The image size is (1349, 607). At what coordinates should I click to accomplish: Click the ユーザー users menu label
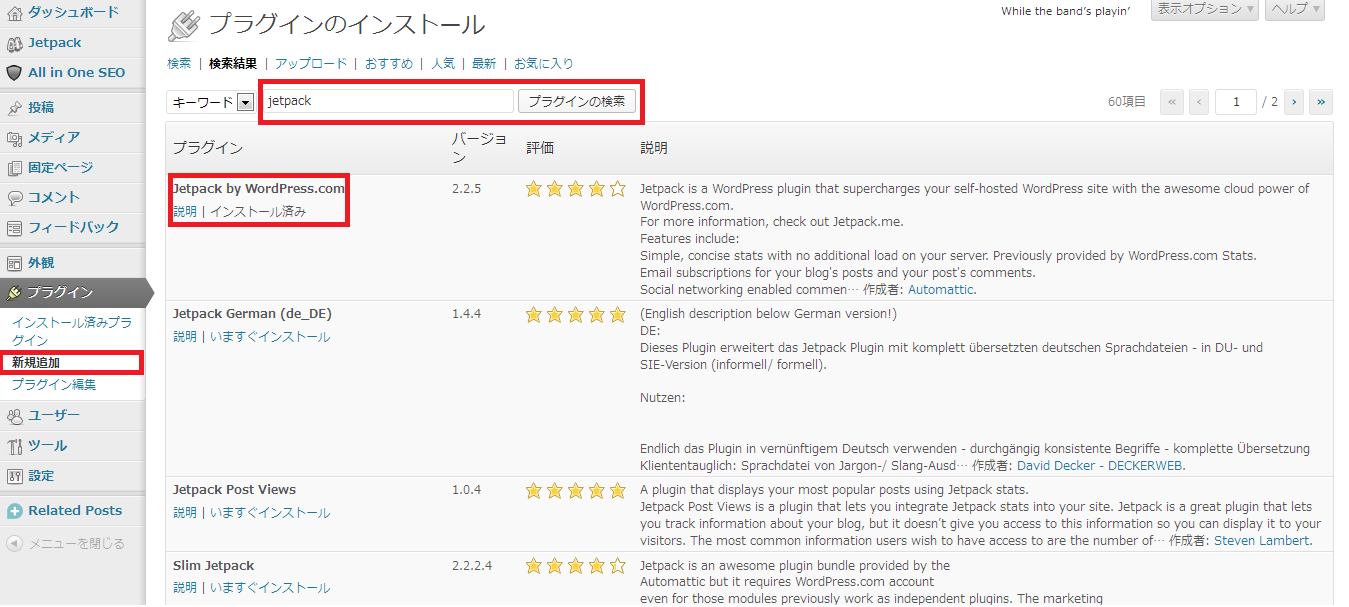[54, 416]
